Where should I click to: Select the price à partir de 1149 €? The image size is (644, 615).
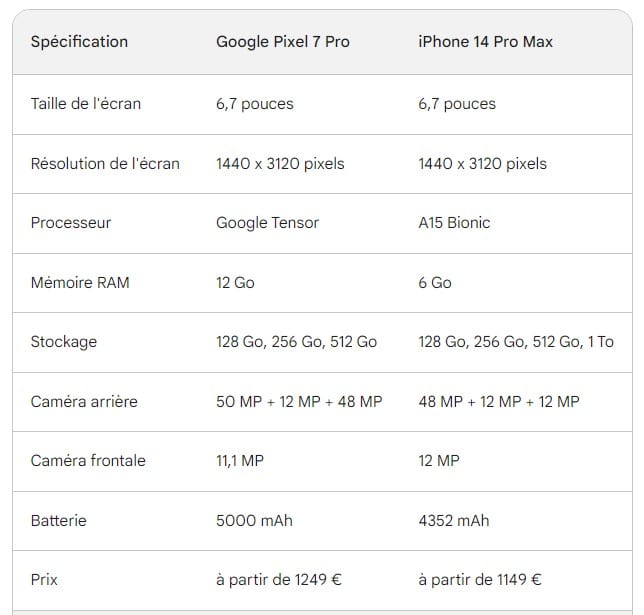pyautogui.click(x=480, y=580)
